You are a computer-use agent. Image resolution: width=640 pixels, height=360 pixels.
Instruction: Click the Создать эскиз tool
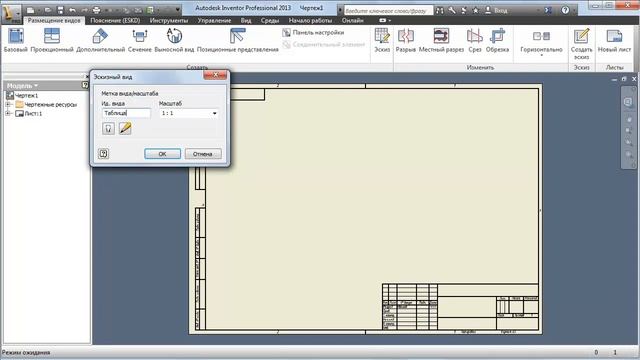point(581,43)
